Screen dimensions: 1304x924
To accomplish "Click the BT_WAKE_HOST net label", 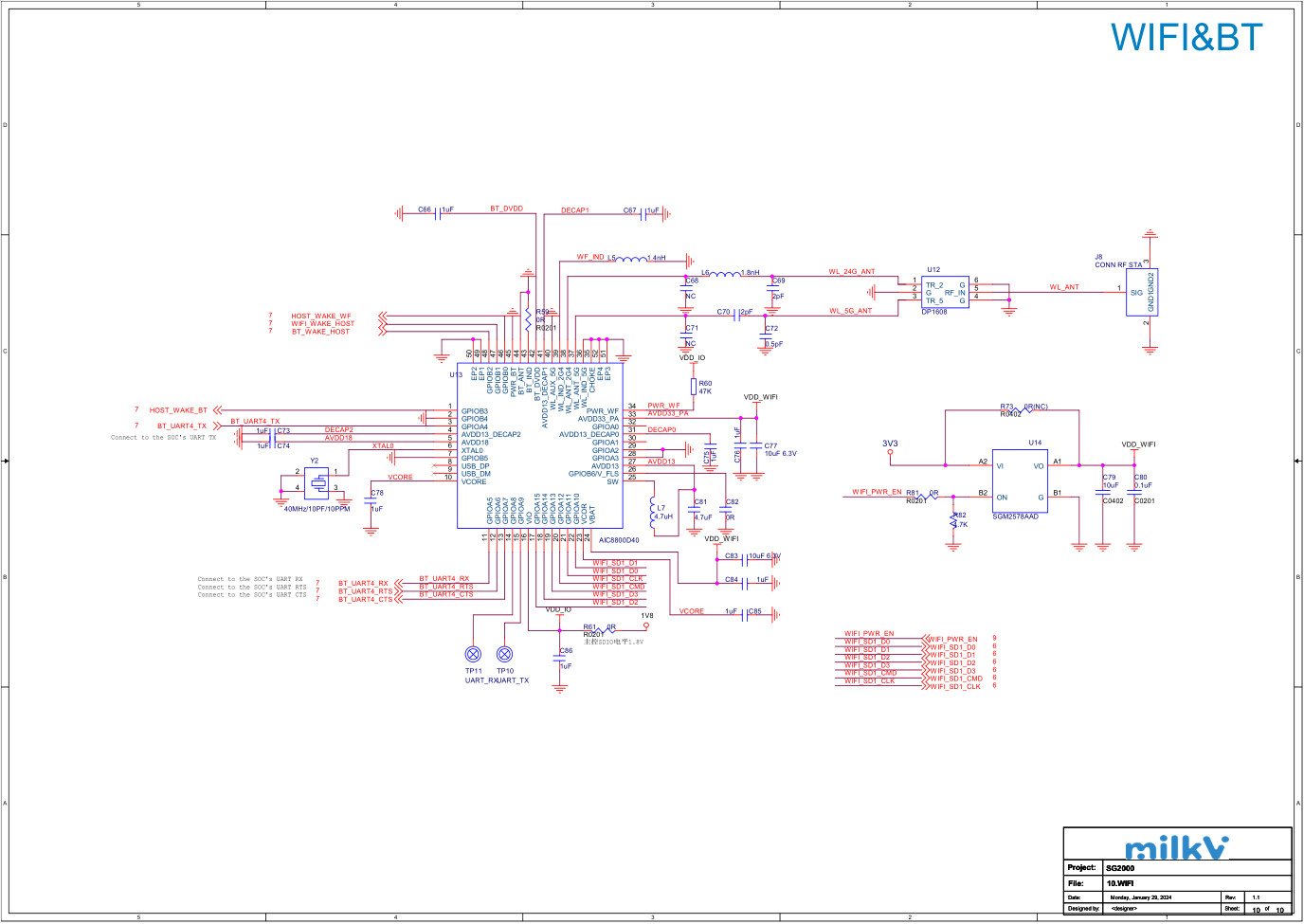I will 320,332.
